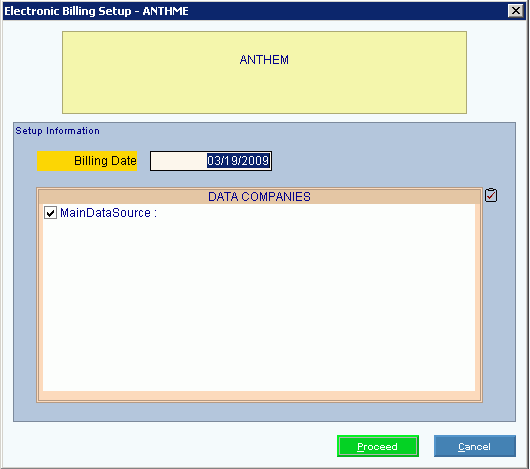Click the Setup Information group title
The image size is (530, 469).
[57, 131]
